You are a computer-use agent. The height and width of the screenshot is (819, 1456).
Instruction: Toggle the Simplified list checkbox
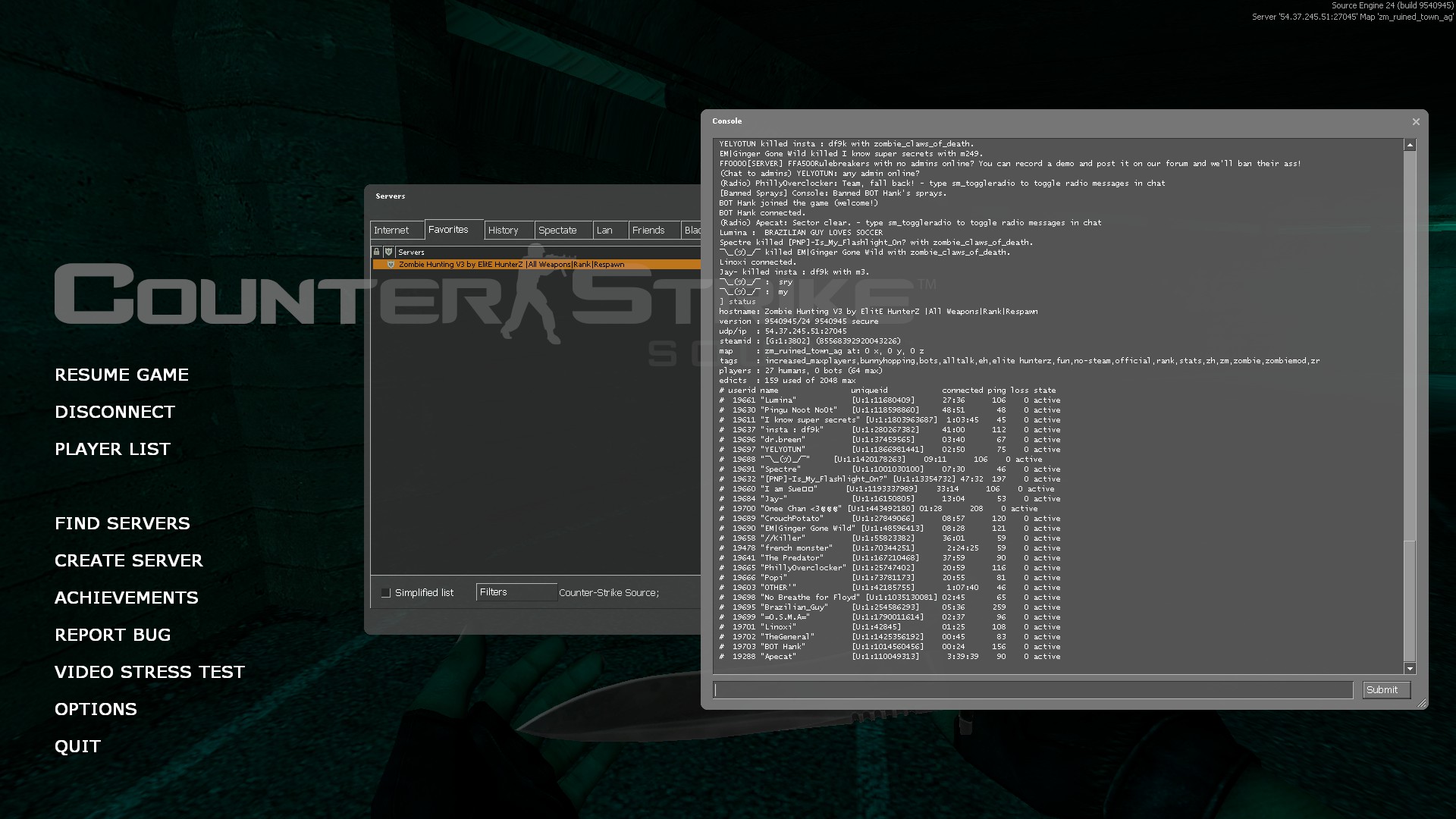point(386,593)
